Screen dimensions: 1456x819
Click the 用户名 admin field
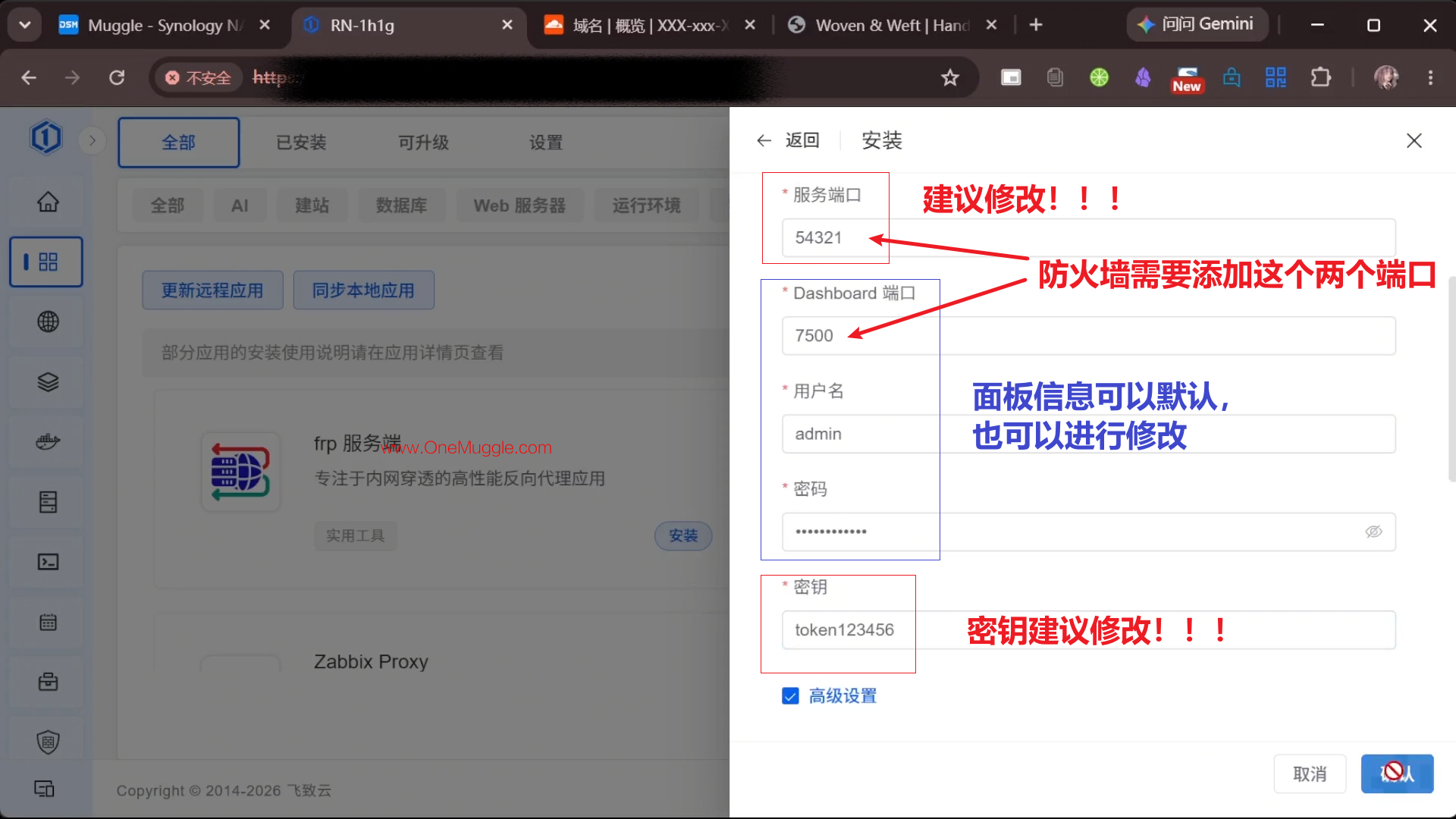point(1088,434)
